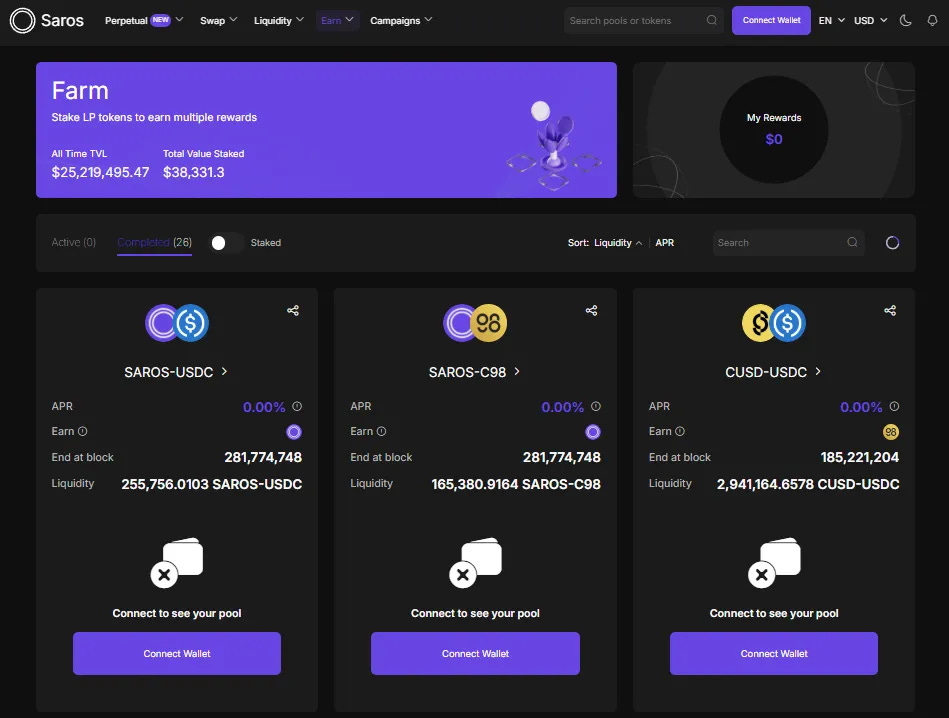
Task: Toggle Liquidity sort direction
Action: tap(618, 243)
